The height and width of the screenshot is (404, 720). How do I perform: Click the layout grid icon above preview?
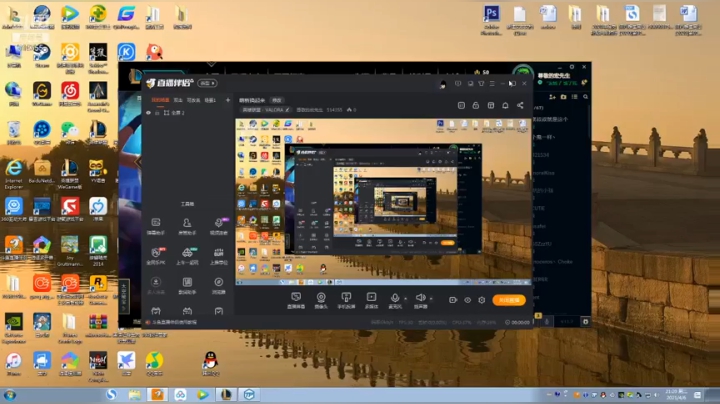coord(490,106)
